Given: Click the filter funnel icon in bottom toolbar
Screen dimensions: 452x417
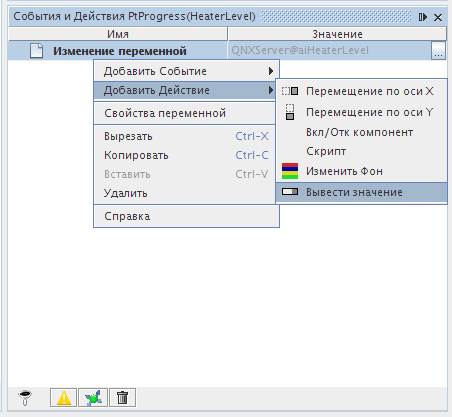Looking at the screenshot, I should point(25,397).
